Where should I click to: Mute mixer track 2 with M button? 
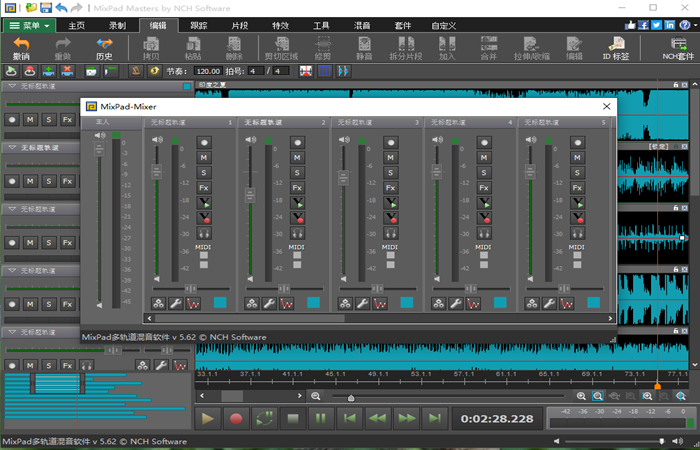tap(297, 158)
